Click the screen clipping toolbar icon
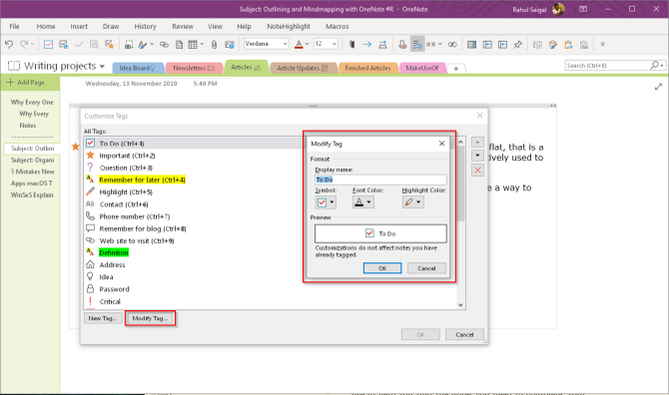The width and height of the screenshot is (669, 395). tap(128, 44)
